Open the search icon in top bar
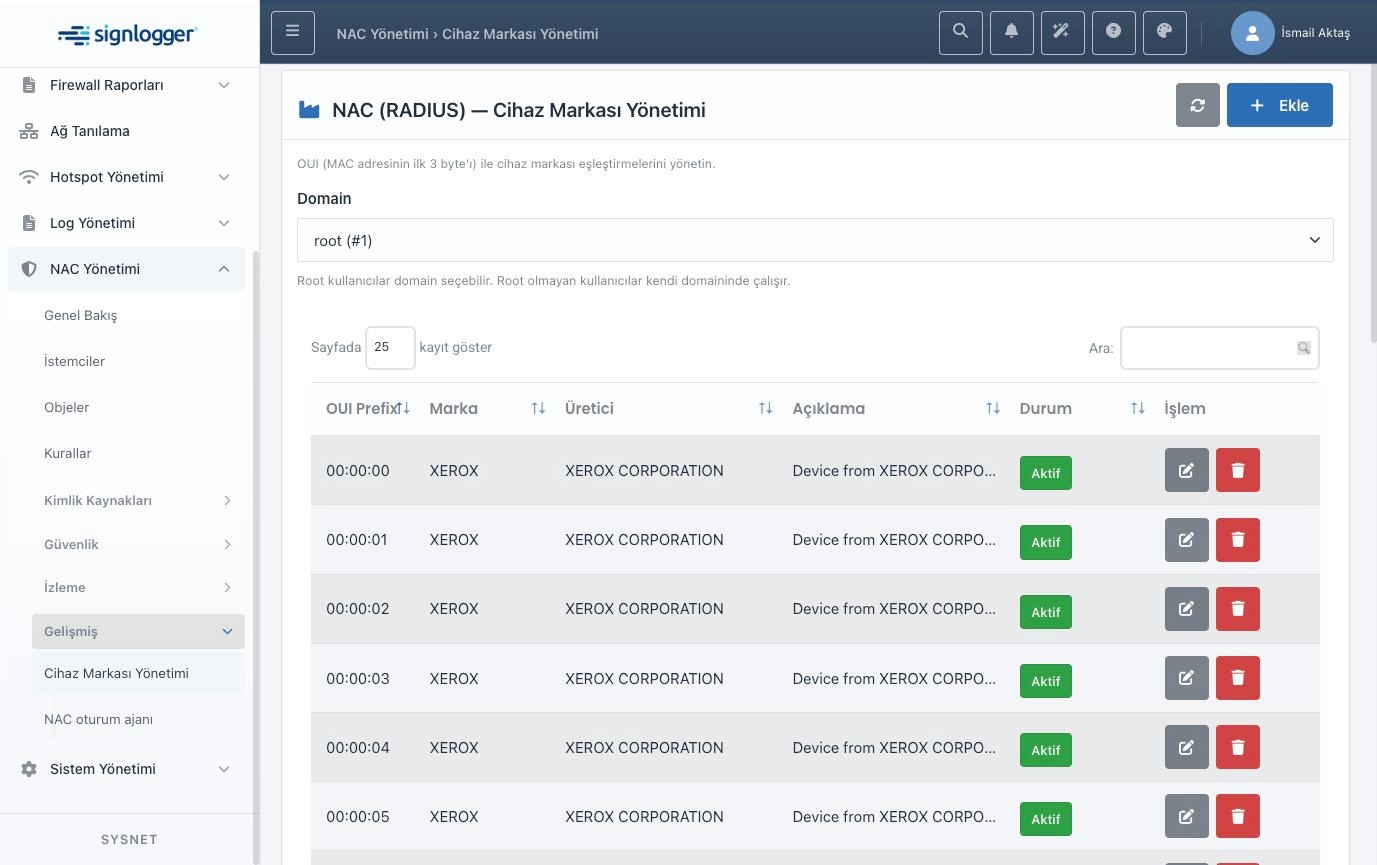 click(961, 33)
